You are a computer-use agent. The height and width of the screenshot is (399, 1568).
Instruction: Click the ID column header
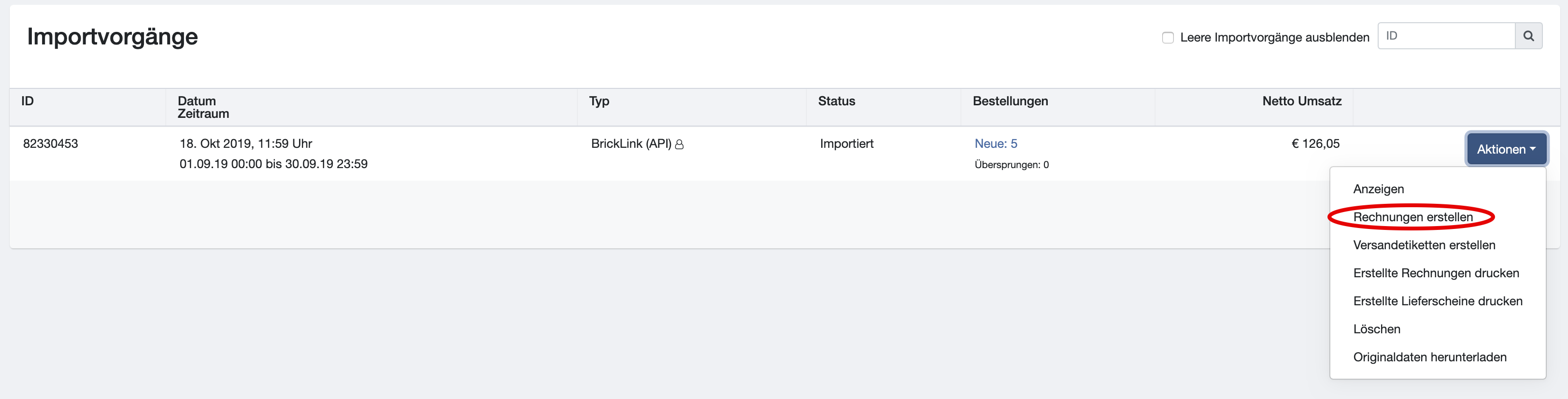pyautogui.click(x=28, y=101)
